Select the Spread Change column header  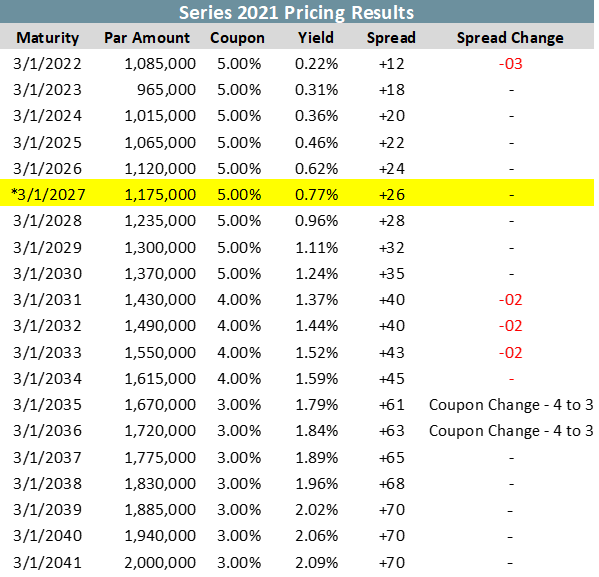pyautogui.click(x=510, y=38)
